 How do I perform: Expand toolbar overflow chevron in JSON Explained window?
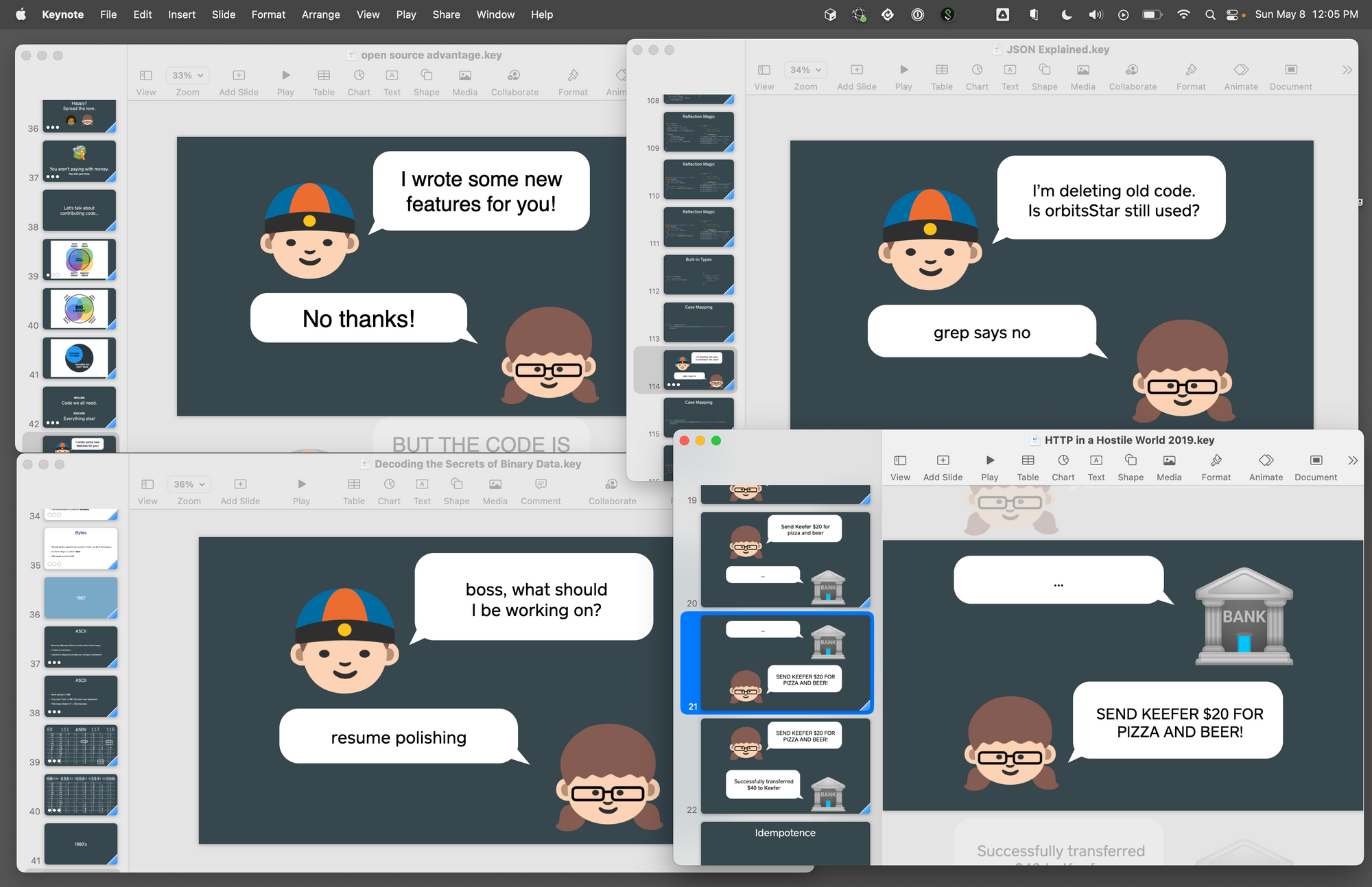[1347, 70]
